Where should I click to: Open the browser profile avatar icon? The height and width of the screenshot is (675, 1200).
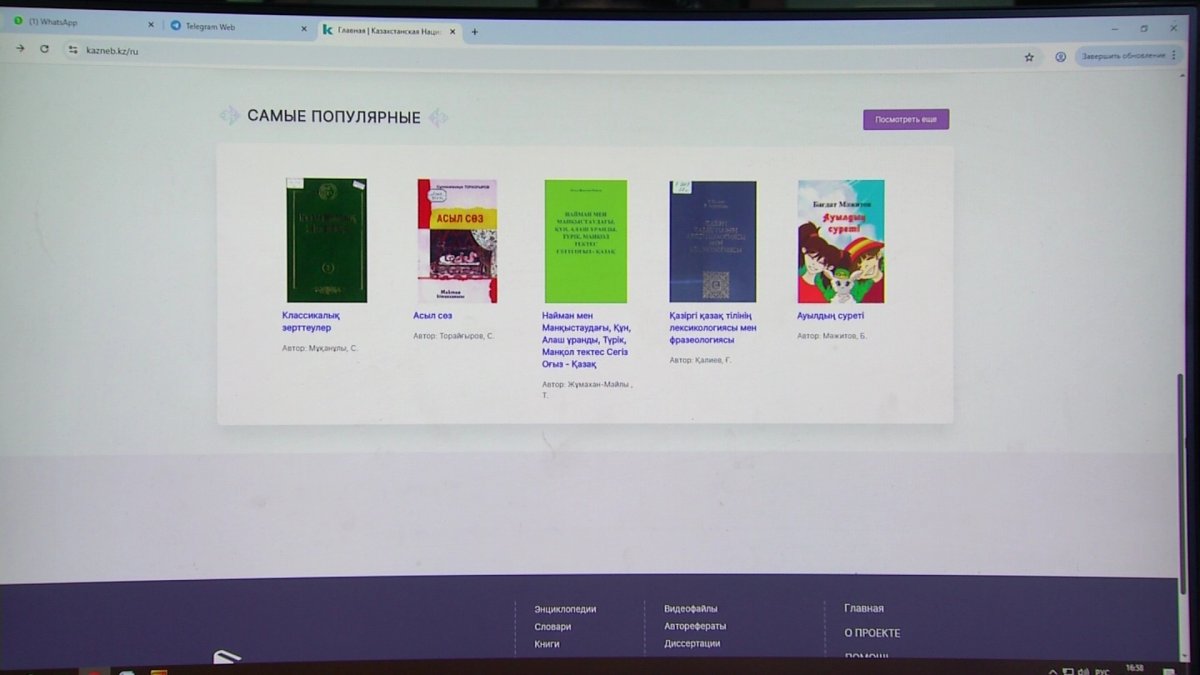coord(1060,57)
